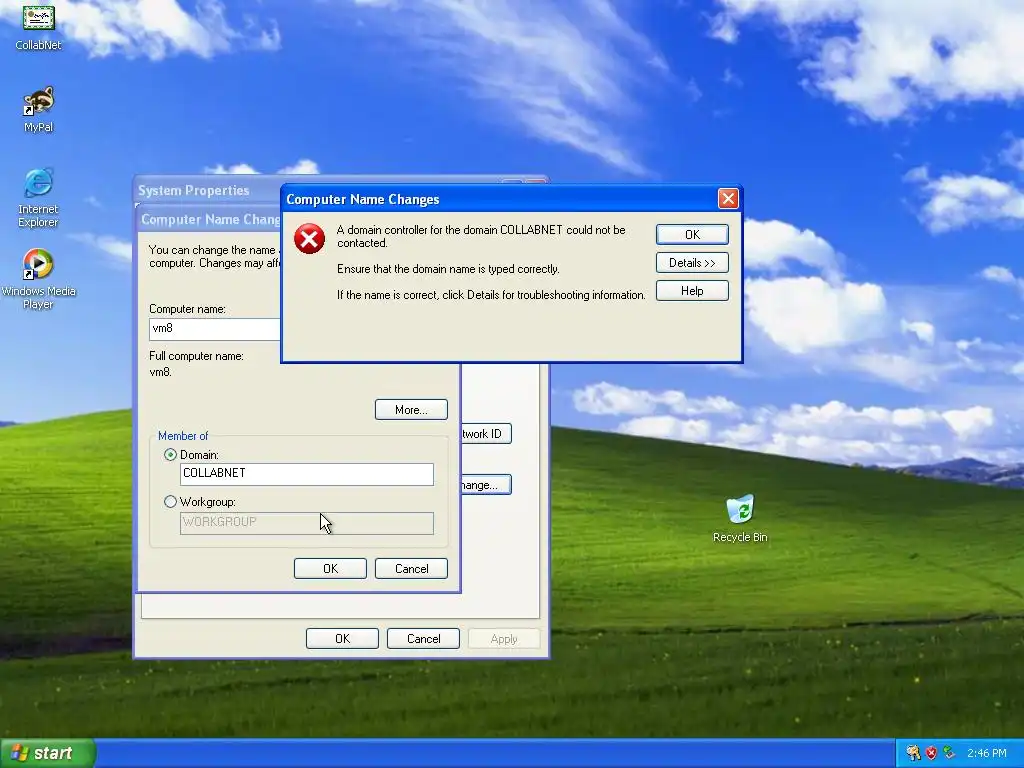The image size is (1024, 768).
Task: Click the Domain field containing COLLABNET
Action: pos(306,474)
